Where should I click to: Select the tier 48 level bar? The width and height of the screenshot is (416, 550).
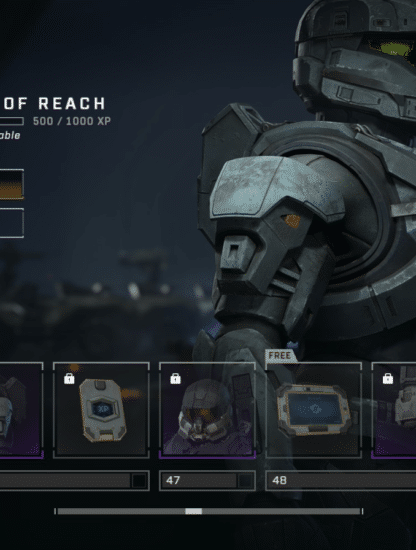pos(341,481)
